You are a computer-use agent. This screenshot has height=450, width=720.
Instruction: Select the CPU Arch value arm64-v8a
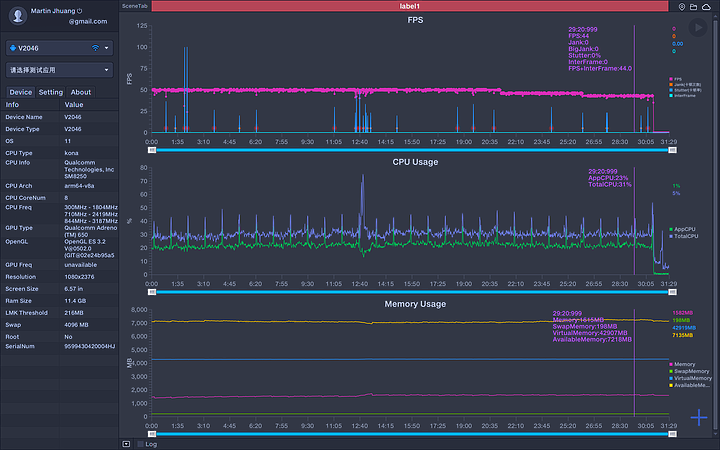click(x=79, y=186)
